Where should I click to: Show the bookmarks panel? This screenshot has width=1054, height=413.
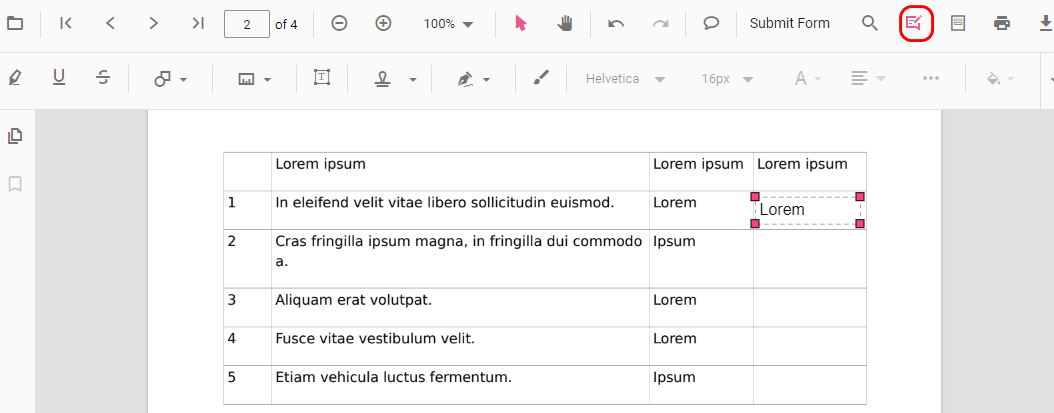pos(15,184)
